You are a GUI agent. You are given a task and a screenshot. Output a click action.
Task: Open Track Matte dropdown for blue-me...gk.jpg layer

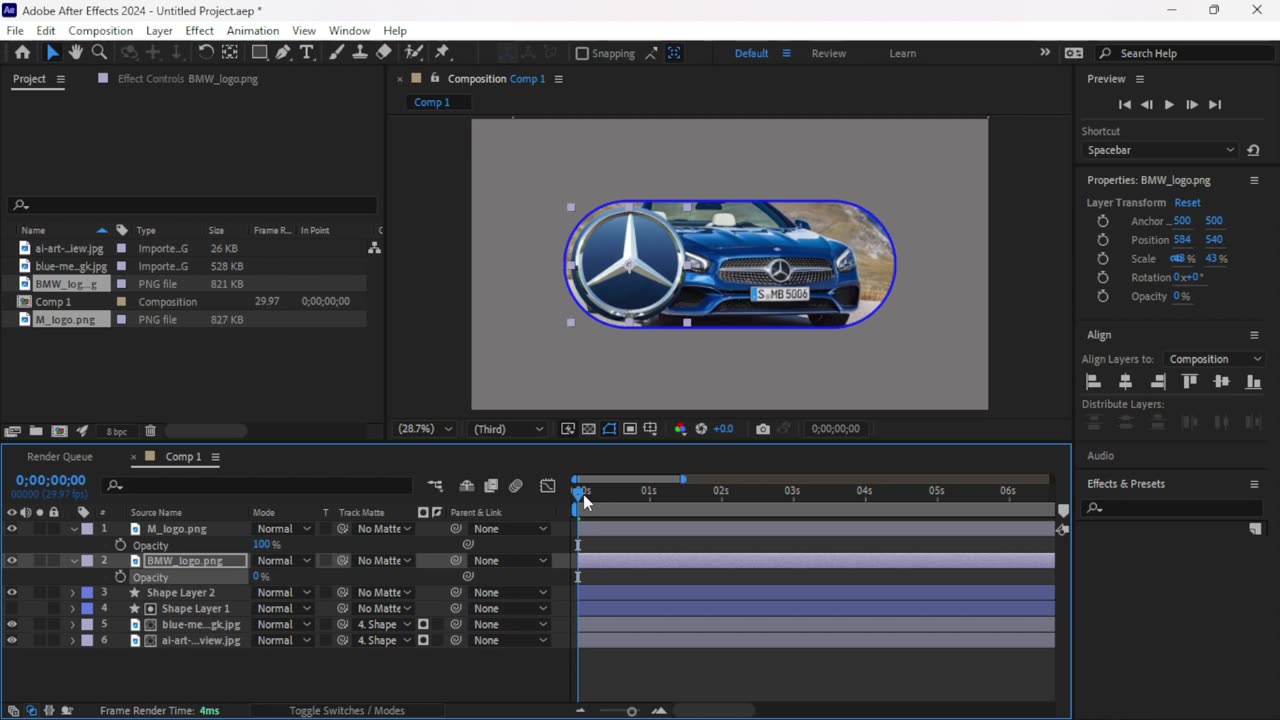pyautogui.click(x=384, y=625)
